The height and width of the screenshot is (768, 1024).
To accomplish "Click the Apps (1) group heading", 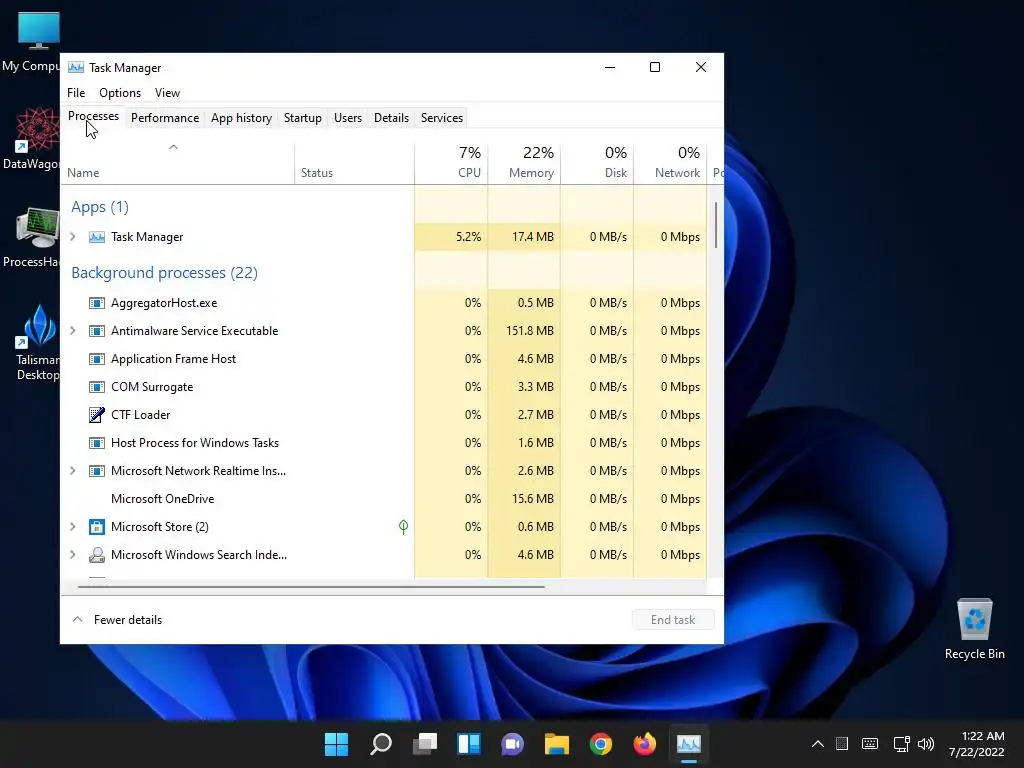I will (100, 207).
